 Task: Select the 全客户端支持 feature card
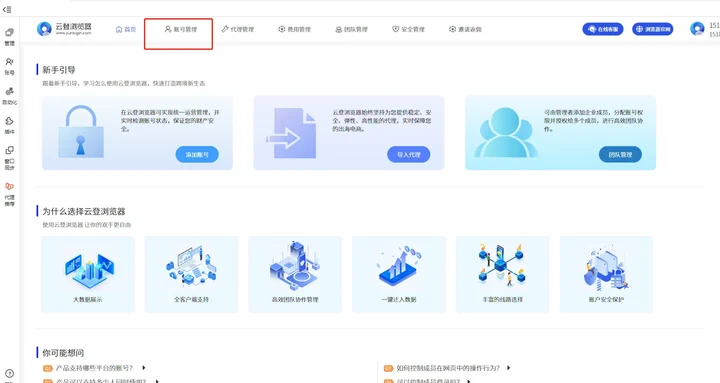pos(191,274)
